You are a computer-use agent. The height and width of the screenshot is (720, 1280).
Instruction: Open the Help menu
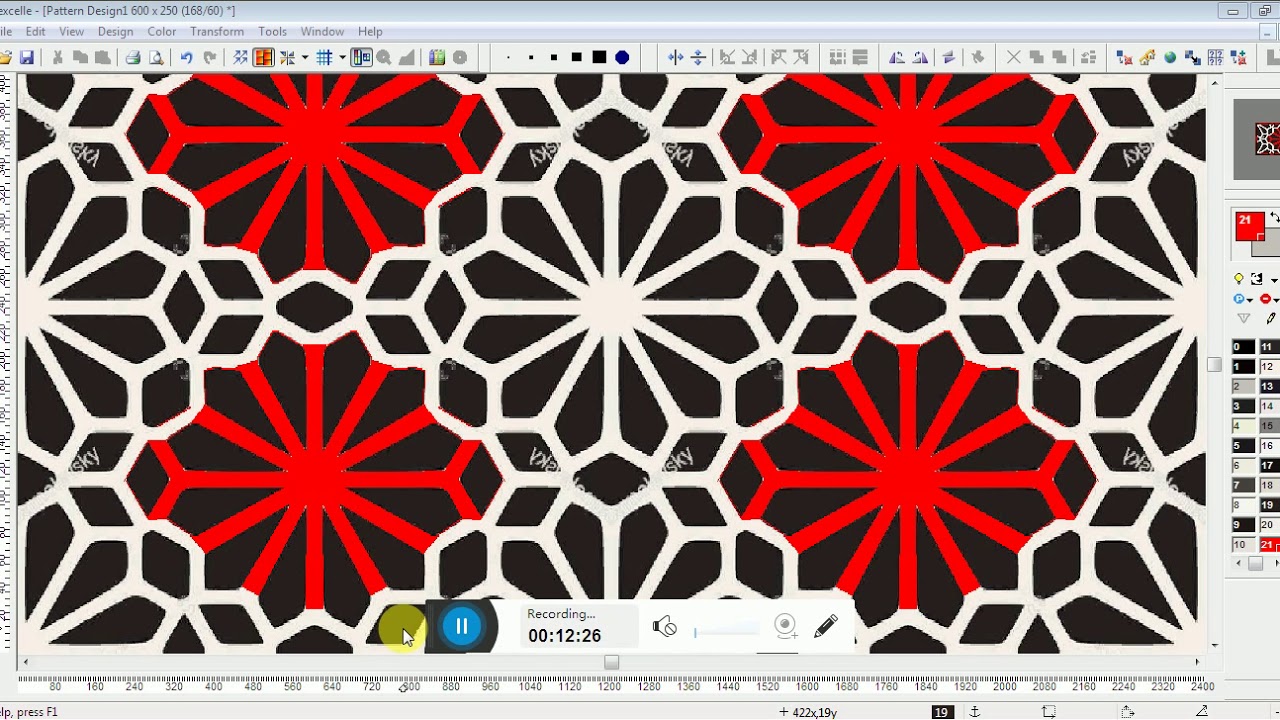[x=370, y=32]
